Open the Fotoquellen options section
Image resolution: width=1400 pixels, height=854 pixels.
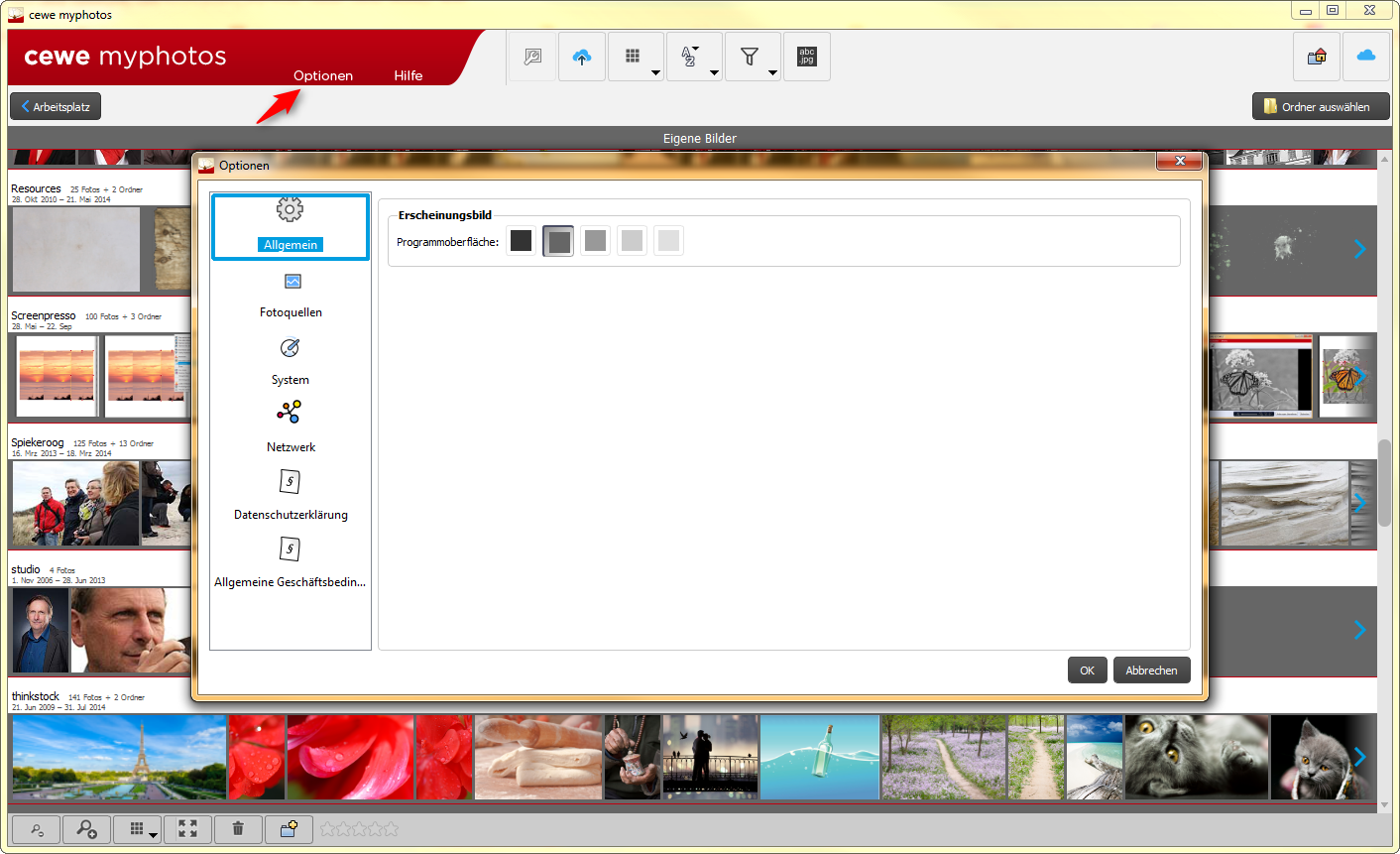[x=291, y=296]
